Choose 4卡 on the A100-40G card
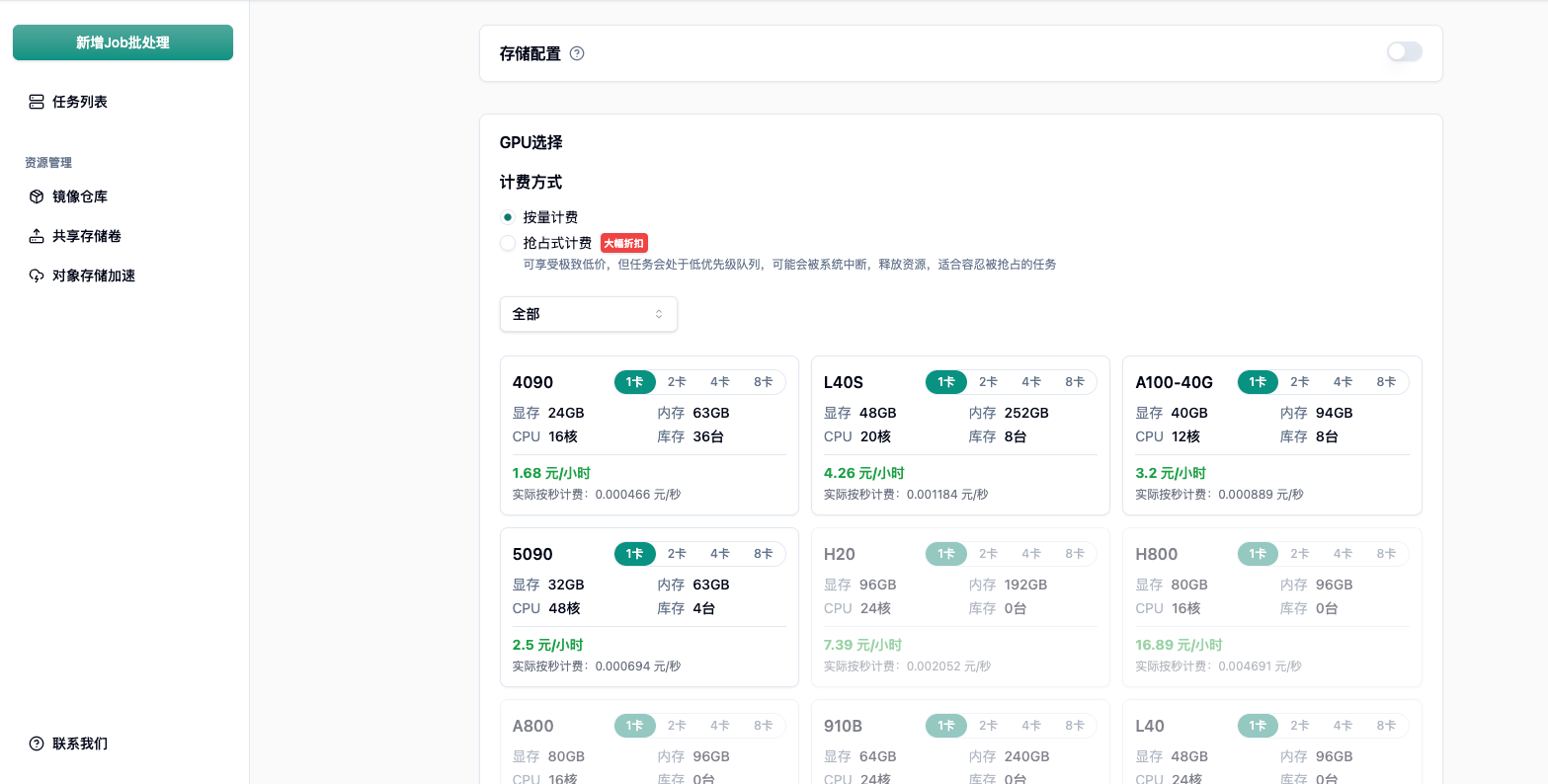The height and width of the screenshot is (784, 1548). pos(1343,382)
